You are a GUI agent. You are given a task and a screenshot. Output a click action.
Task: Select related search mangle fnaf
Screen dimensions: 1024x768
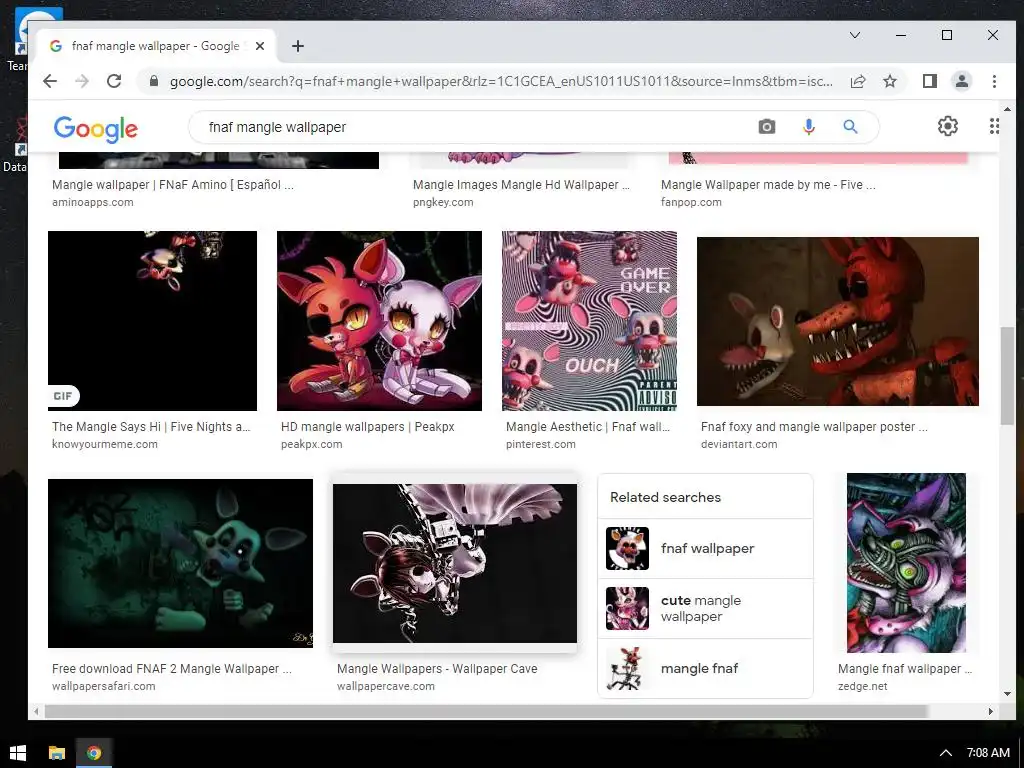(x=705, y=668)
